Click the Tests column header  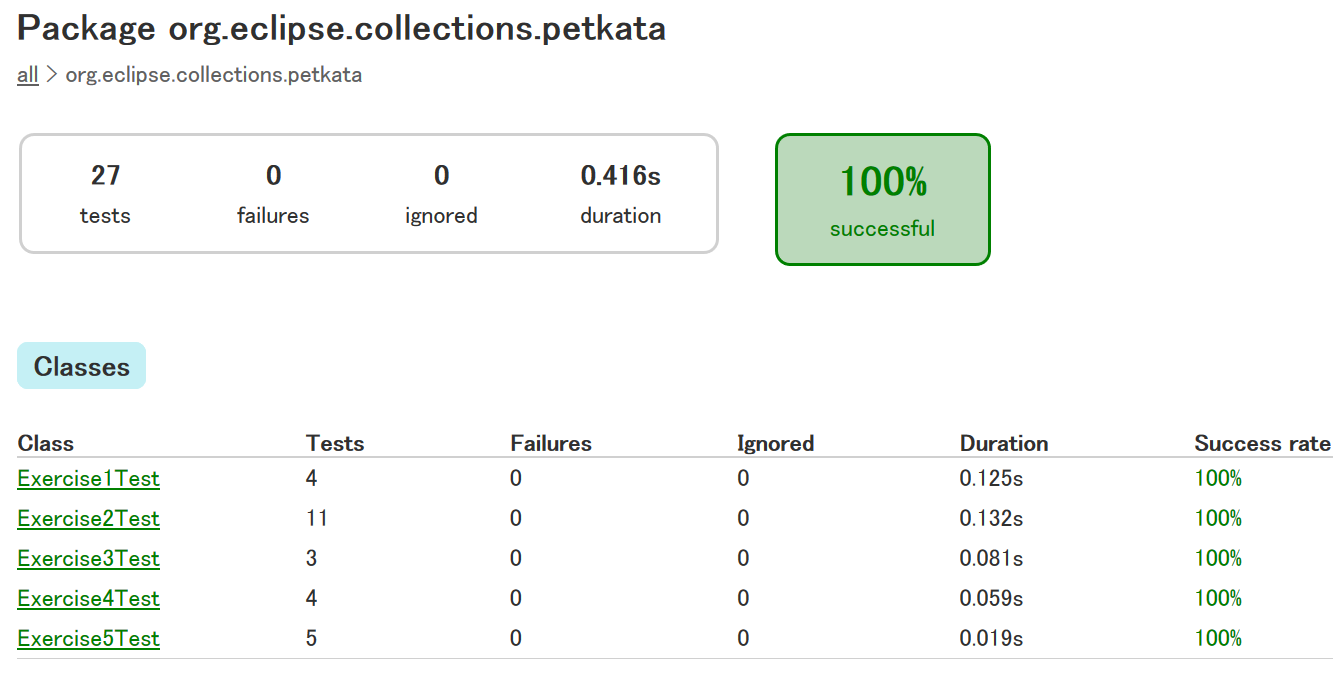(x=335, y=443)
